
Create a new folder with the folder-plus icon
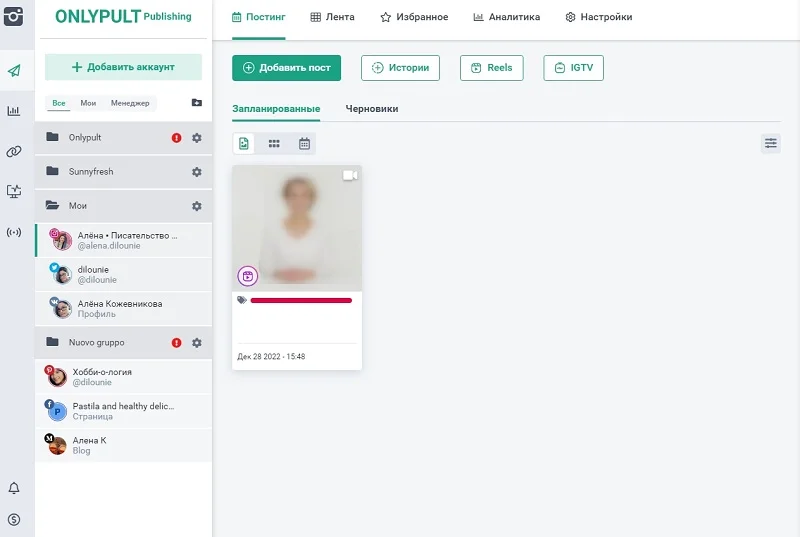(196, 103)
